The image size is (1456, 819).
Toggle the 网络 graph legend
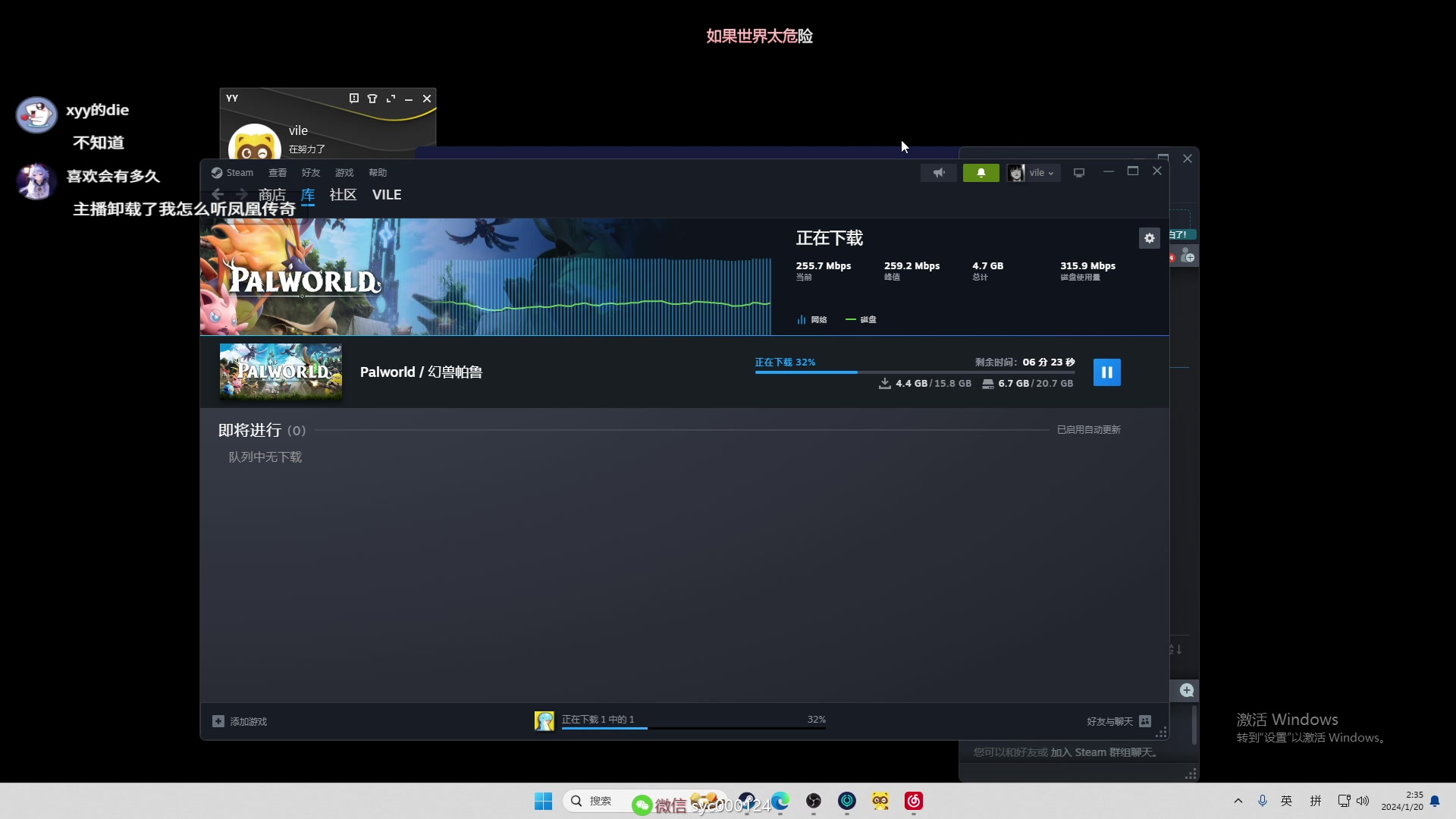click(812, 320)
